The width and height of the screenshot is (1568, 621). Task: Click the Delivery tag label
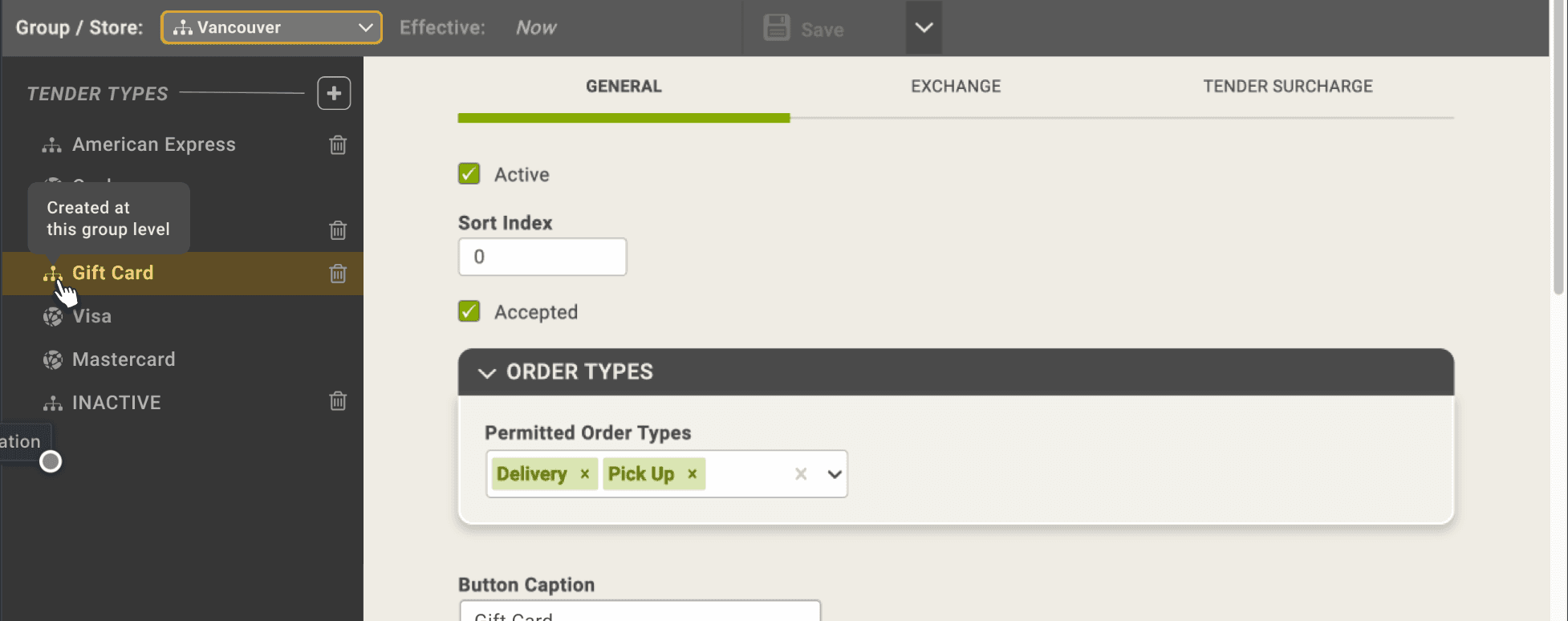point(531,474)
